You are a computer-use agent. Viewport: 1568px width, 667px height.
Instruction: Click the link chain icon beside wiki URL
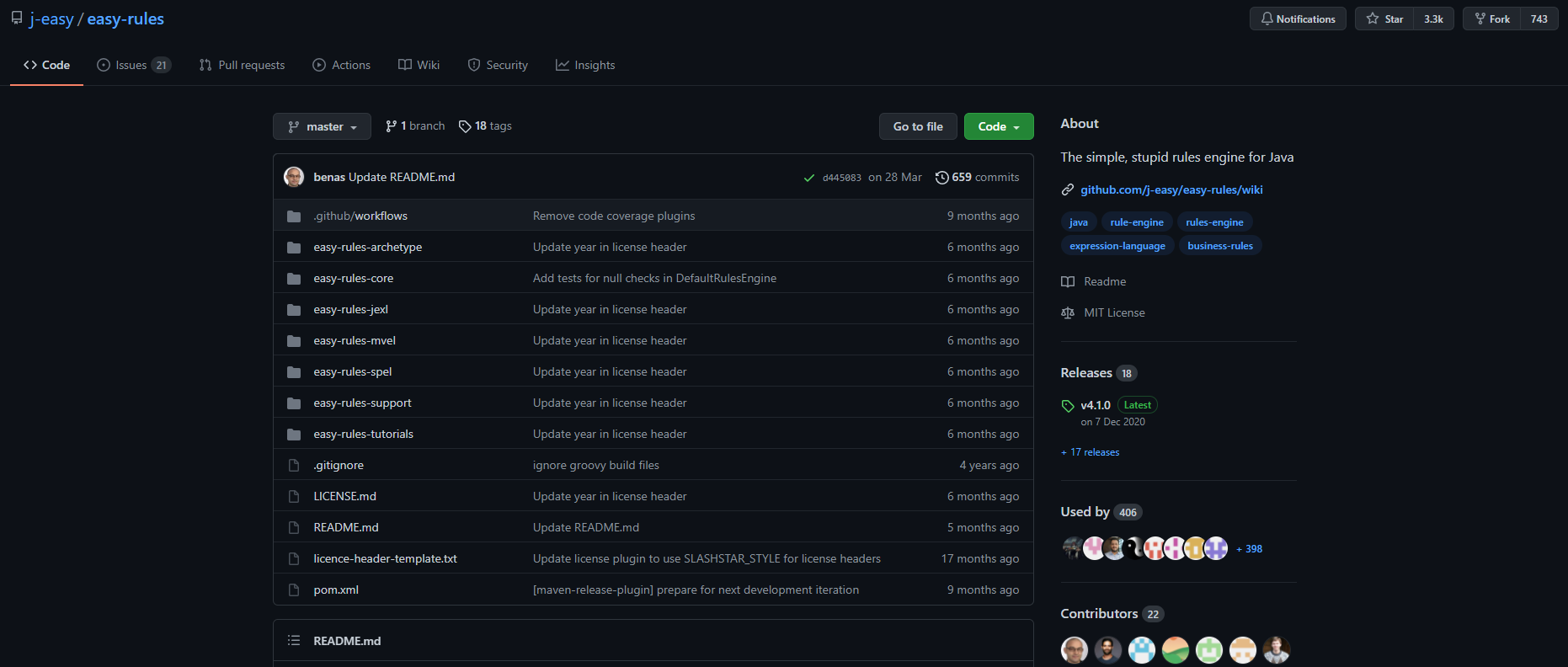[1068, 190]
